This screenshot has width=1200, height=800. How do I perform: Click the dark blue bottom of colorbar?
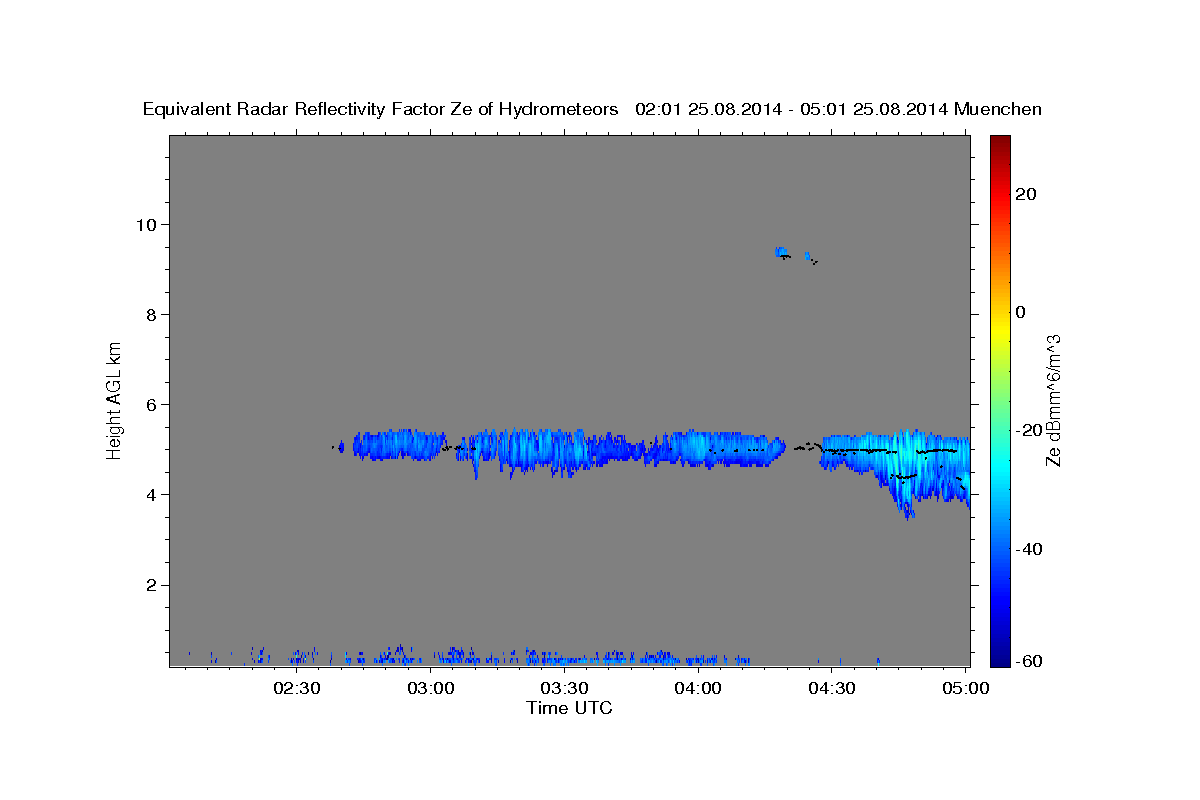tap(999, 658)
